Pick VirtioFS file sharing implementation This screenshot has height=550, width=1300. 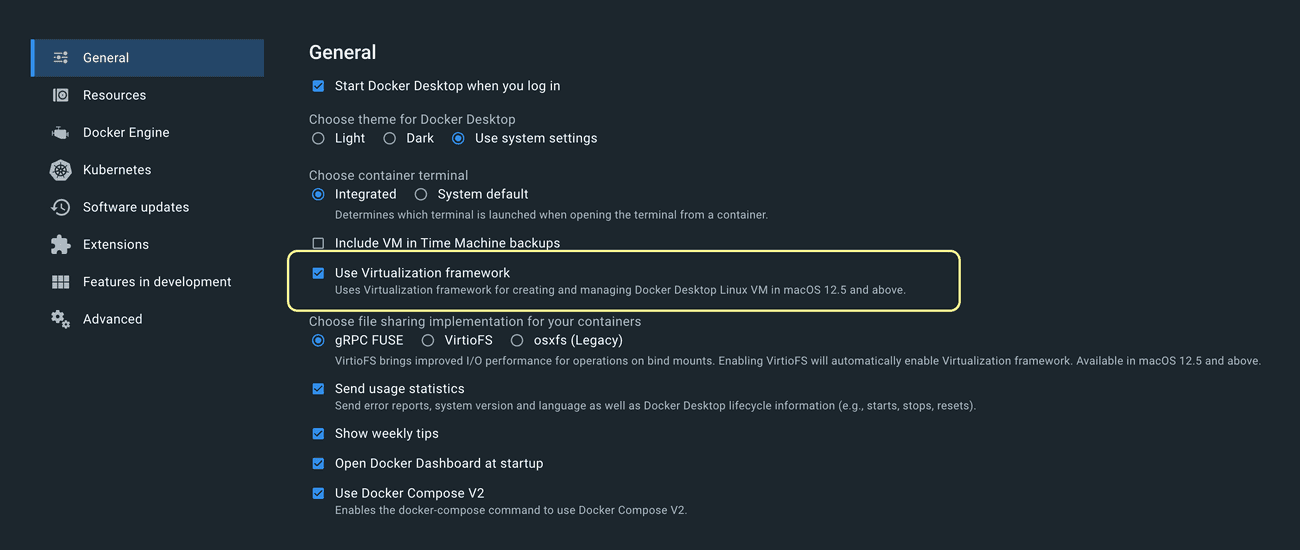point(428,340)
